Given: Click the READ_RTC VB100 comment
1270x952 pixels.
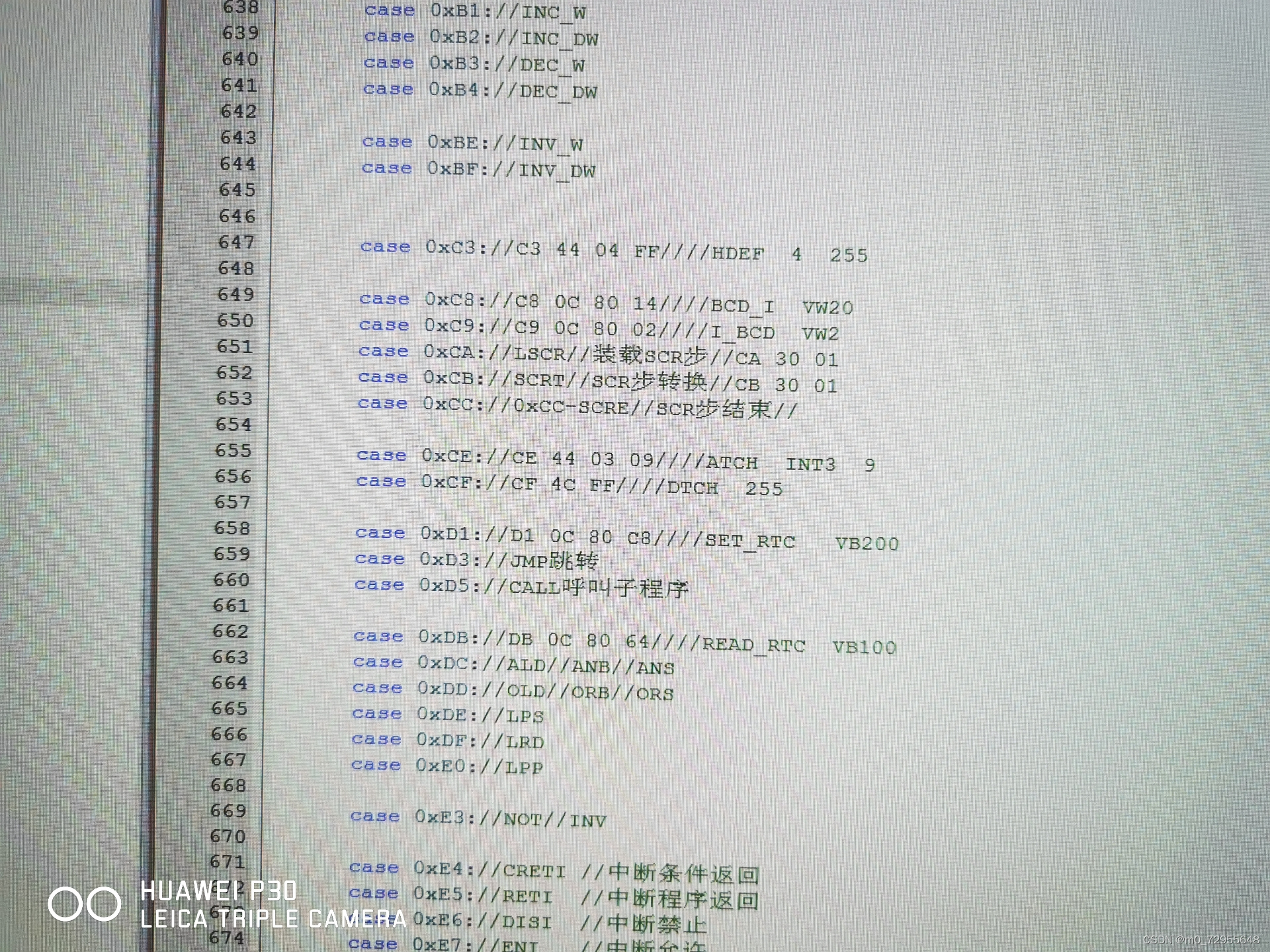Looking at the screenshot, I should (x=798, y=646).
